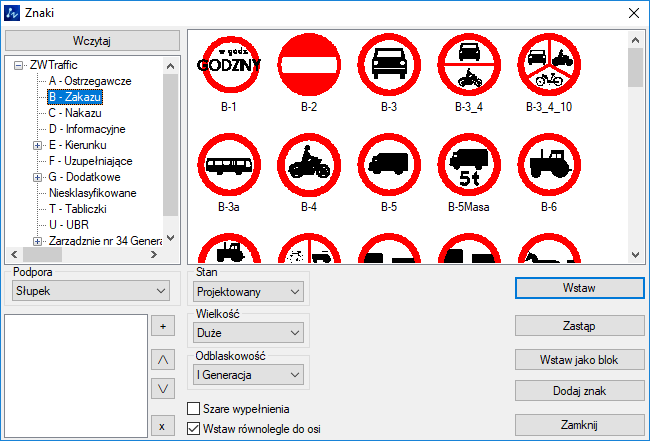The height and width of the screenshot is (441, 650).
Task: Open the Podpora dropdown showing Słupek
Action: coord(91,290)
